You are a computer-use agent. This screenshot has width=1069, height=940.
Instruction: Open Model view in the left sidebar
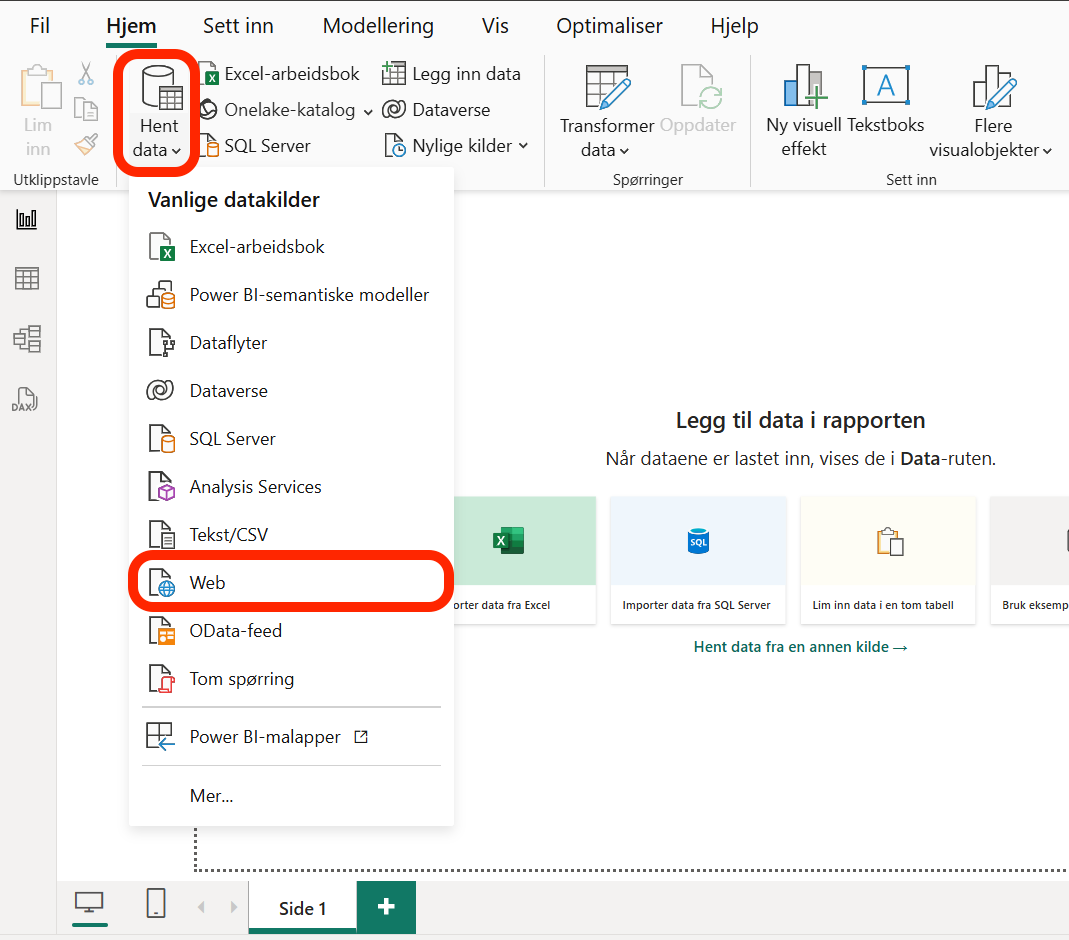click(x=27, y=339)
